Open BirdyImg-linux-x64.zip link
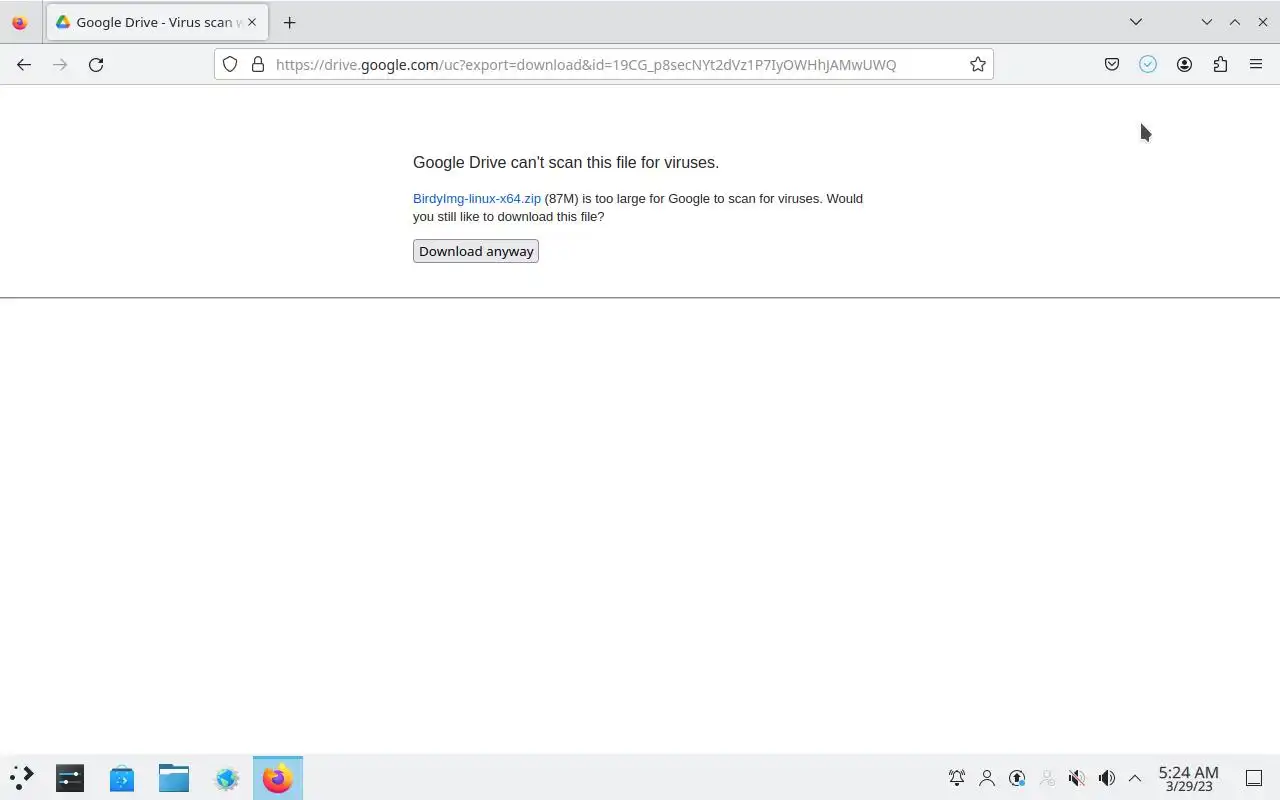The height and width of the screenshot is (800, 1280). (x=477, y=198)
